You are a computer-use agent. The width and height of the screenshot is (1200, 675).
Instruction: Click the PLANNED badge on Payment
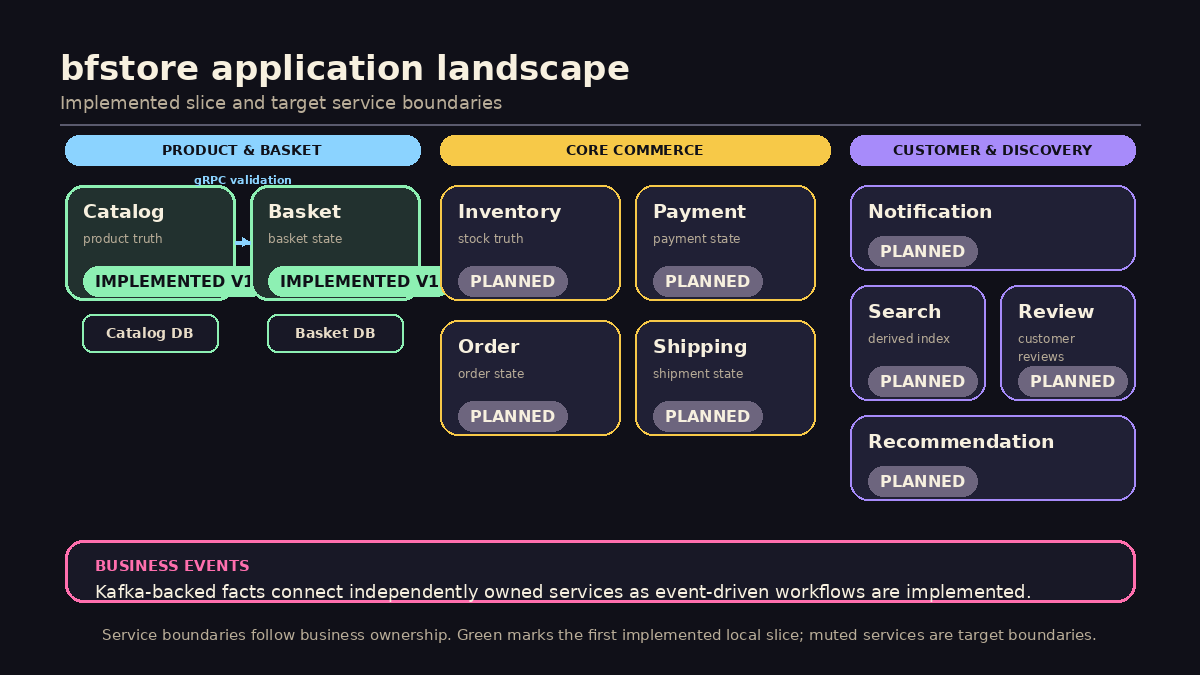(708, 281)
